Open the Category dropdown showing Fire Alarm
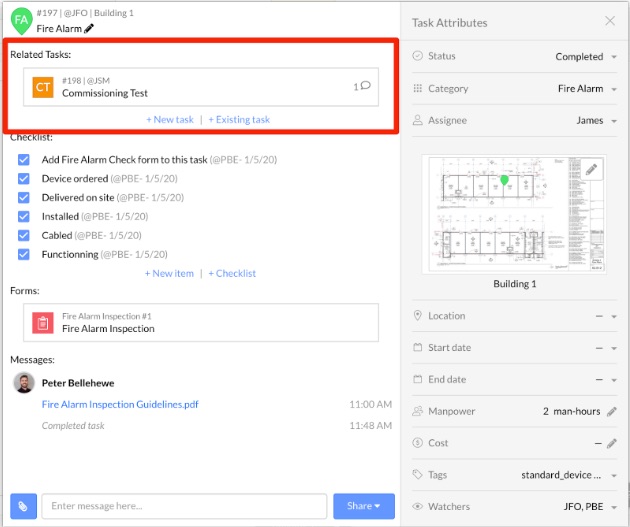This screenshot has height=527, width=630. point(587,88)
